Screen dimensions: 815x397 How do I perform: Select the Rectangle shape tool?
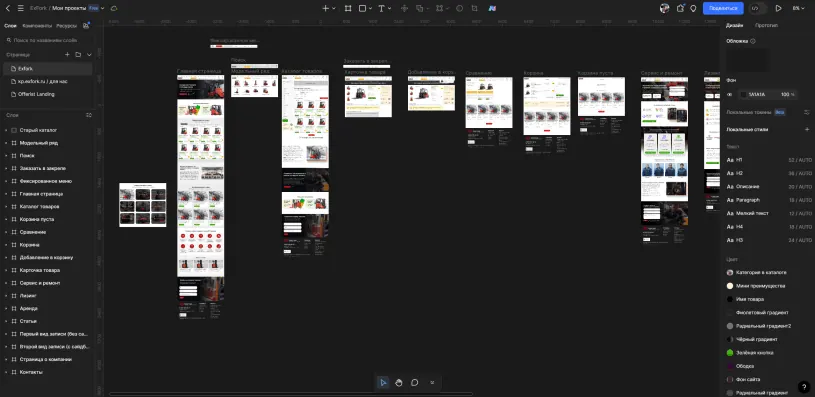point(362,8)
